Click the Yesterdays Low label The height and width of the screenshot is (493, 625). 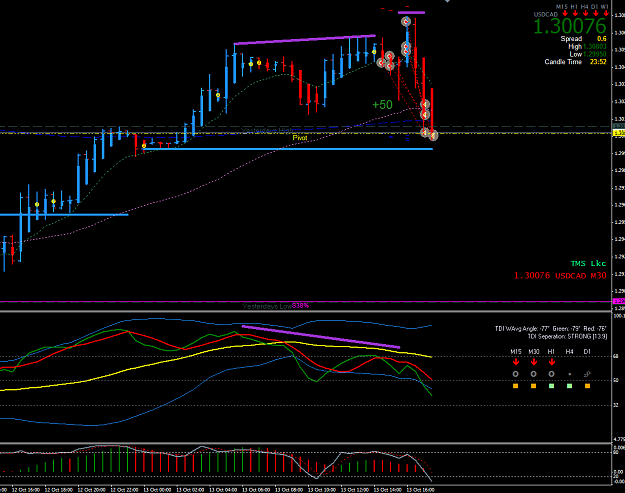pyautogui.click(x=267, y=306)
